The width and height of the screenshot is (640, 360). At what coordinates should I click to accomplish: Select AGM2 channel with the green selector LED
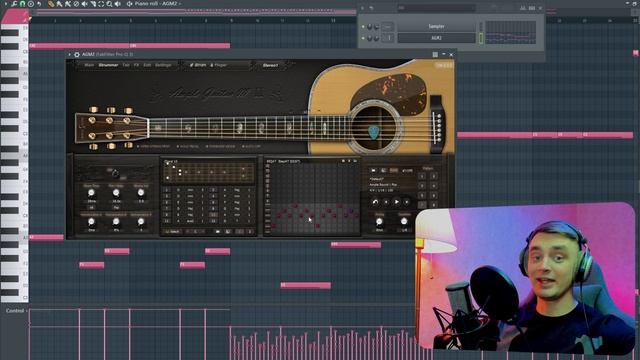pos(481,38)
